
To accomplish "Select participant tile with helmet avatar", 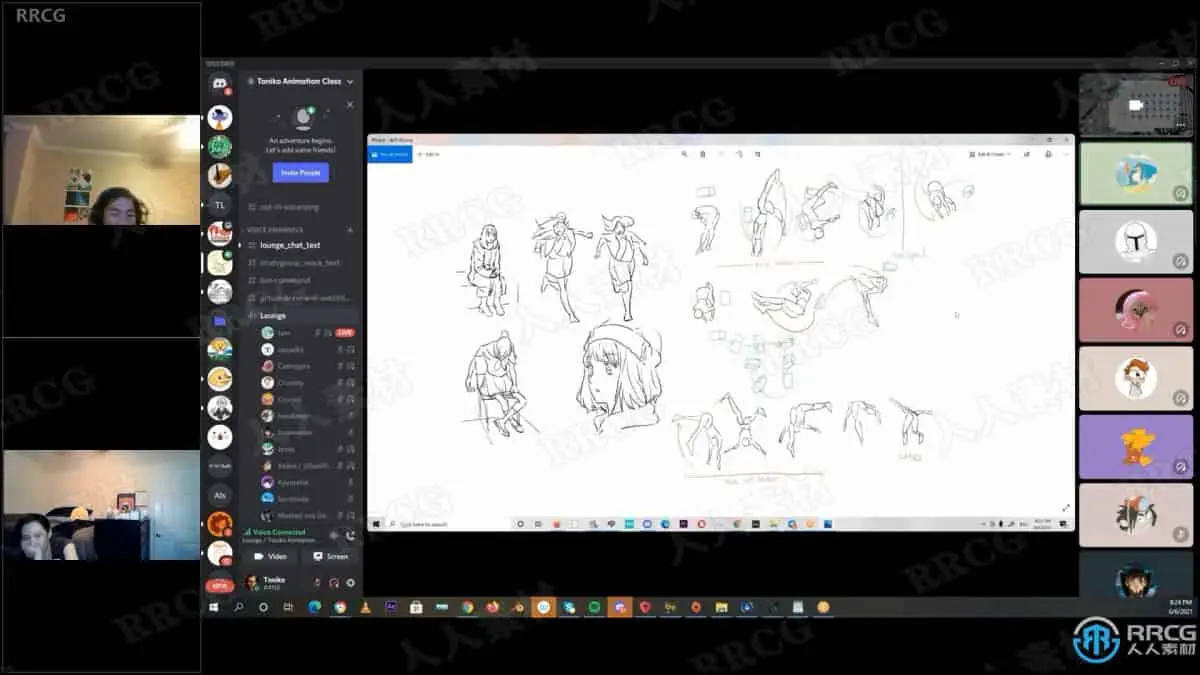I will (x=1136, y=242).
